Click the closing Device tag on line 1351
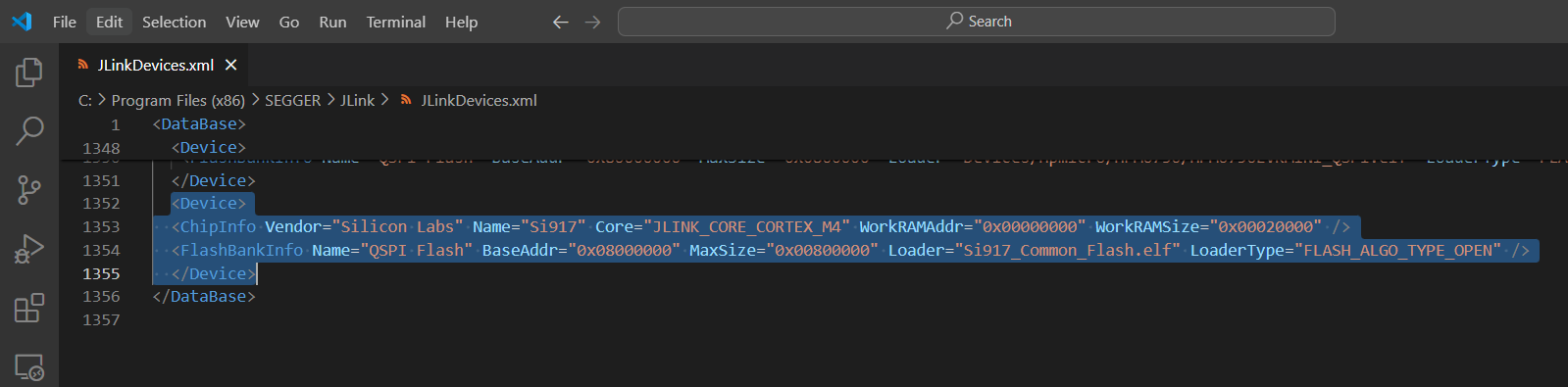This screenshot has width=1568, height=387. (213, 180)
